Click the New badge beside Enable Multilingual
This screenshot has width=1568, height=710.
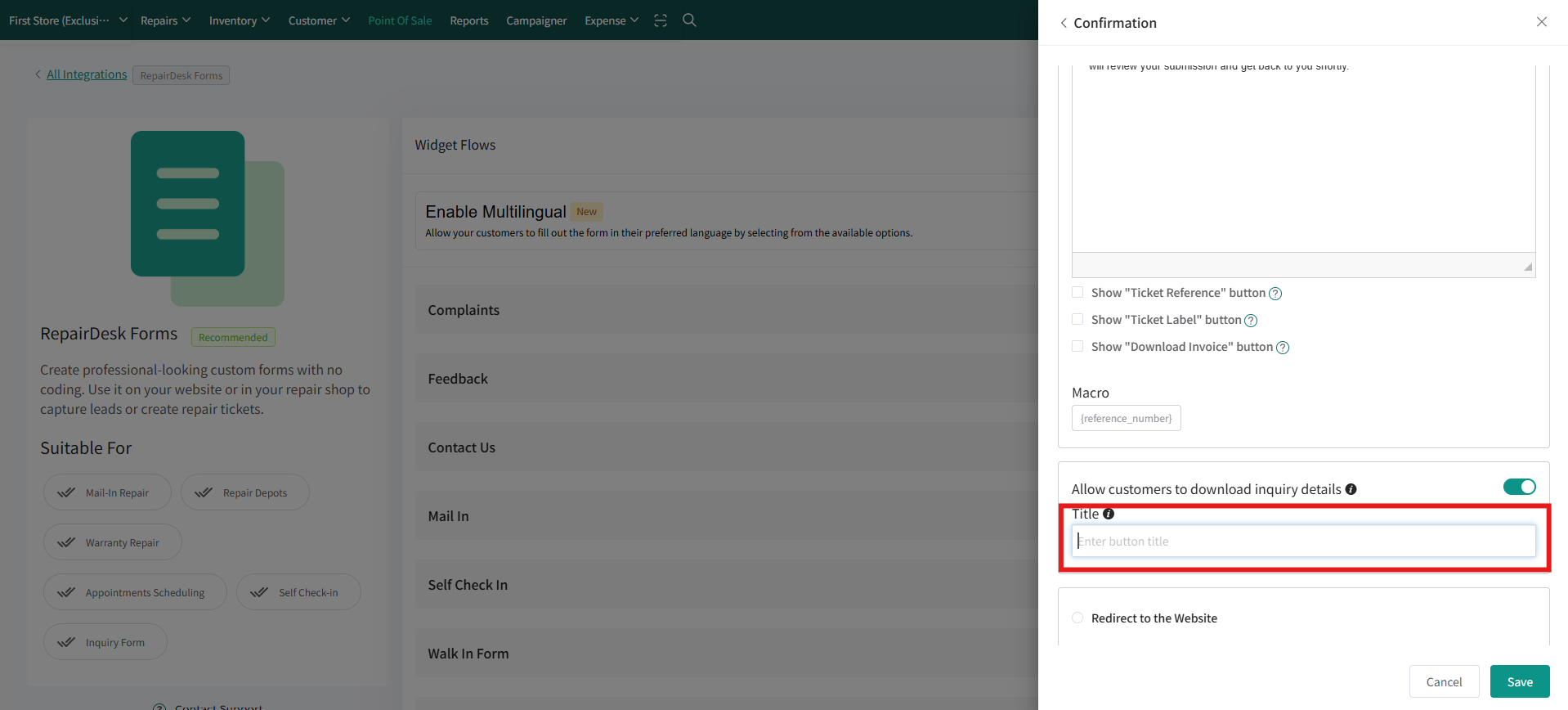[x=586, y=212]
